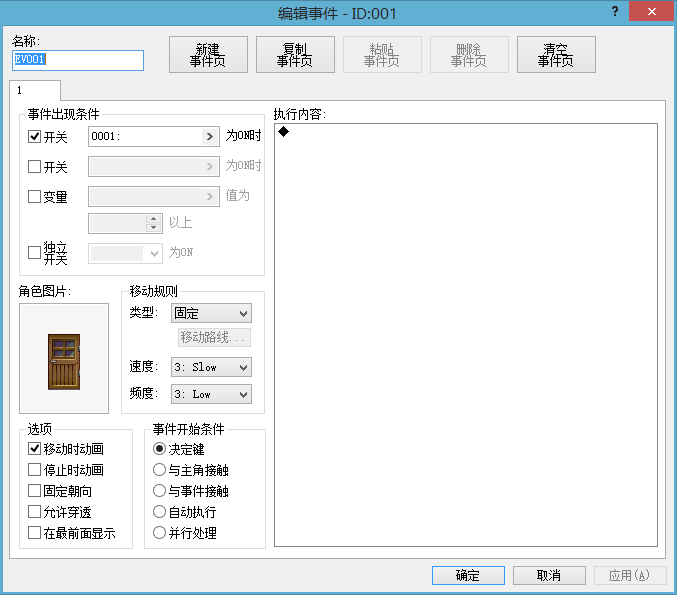Open the 类型 dropdown showing 固定
The height and width of the screenshot is (595, 677).
pyautogui.click(x=211, y=313)
